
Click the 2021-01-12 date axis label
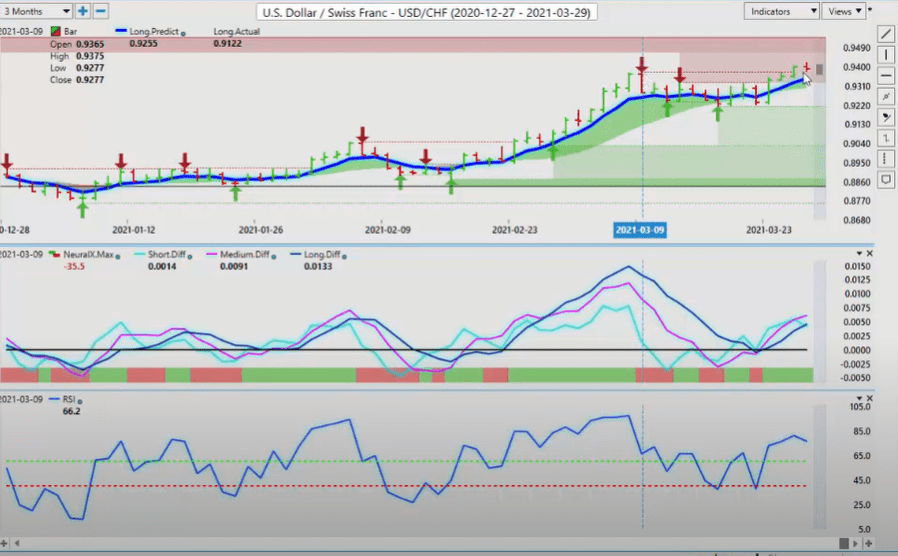133,230
